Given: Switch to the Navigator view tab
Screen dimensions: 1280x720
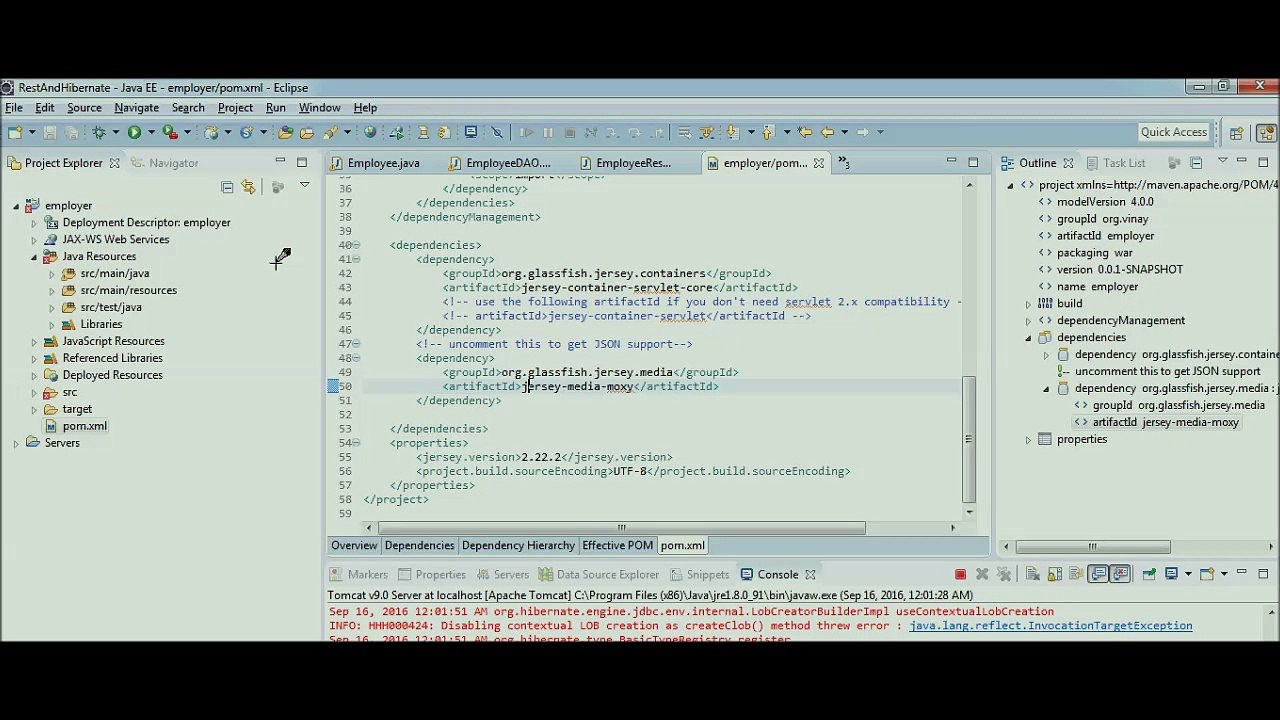Looking at the screenshot, I should (164, 163).
